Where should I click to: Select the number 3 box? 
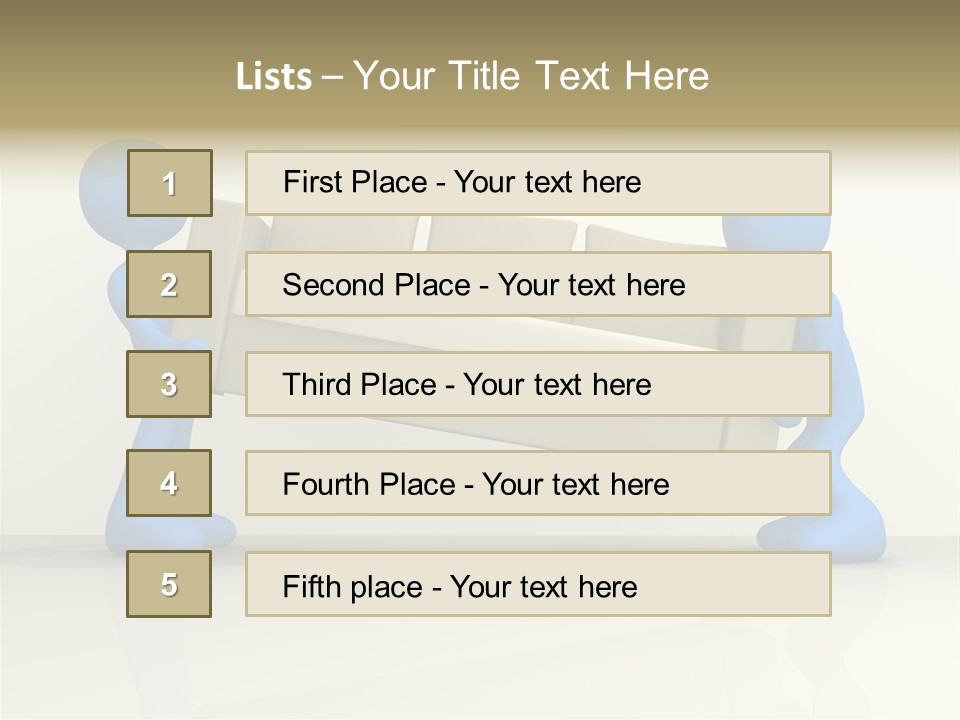click(169, 384)
